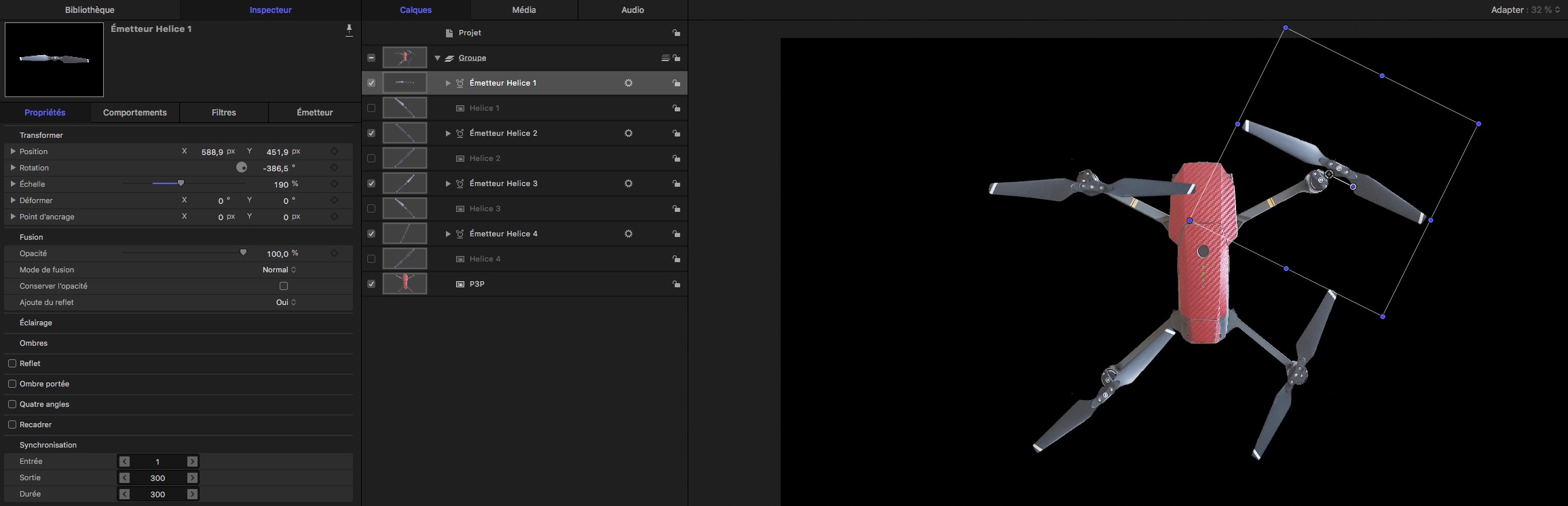The width and height of the screenshot is (1568, 506).
Task: Click the lock icon on the Helice 1 row
Action: point(676,108)
